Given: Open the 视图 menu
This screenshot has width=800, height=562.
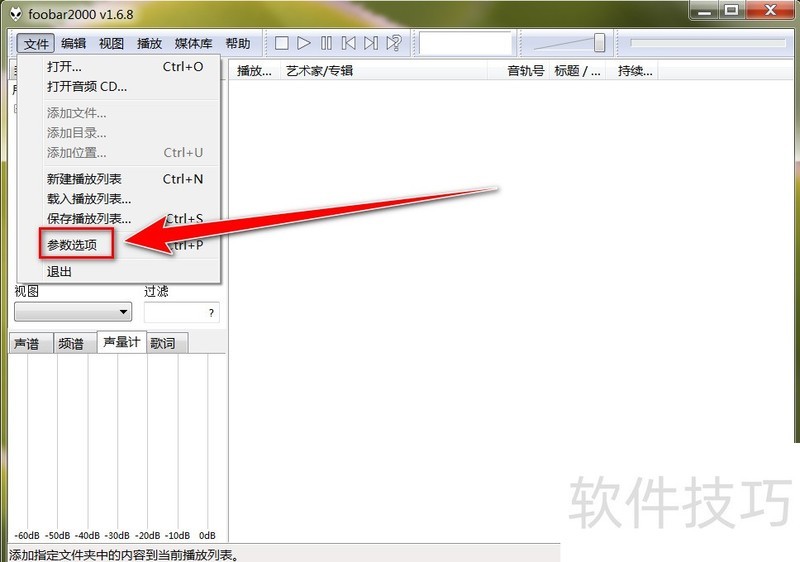Looking at the screenshot, I should coord(111,43).
